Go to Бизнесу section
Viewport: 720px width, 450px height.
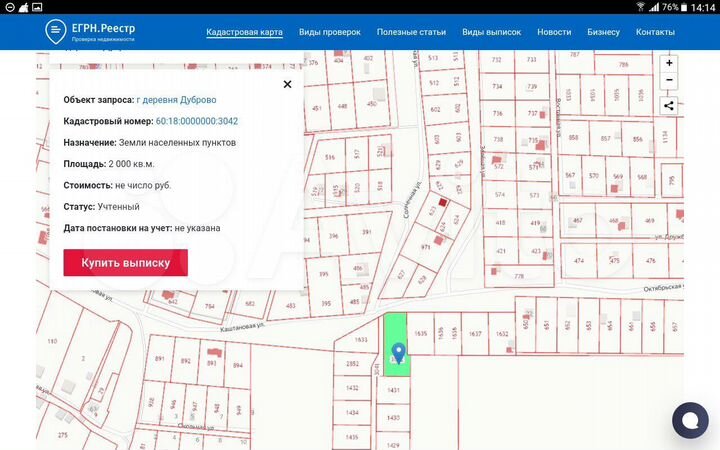(603, 32)
